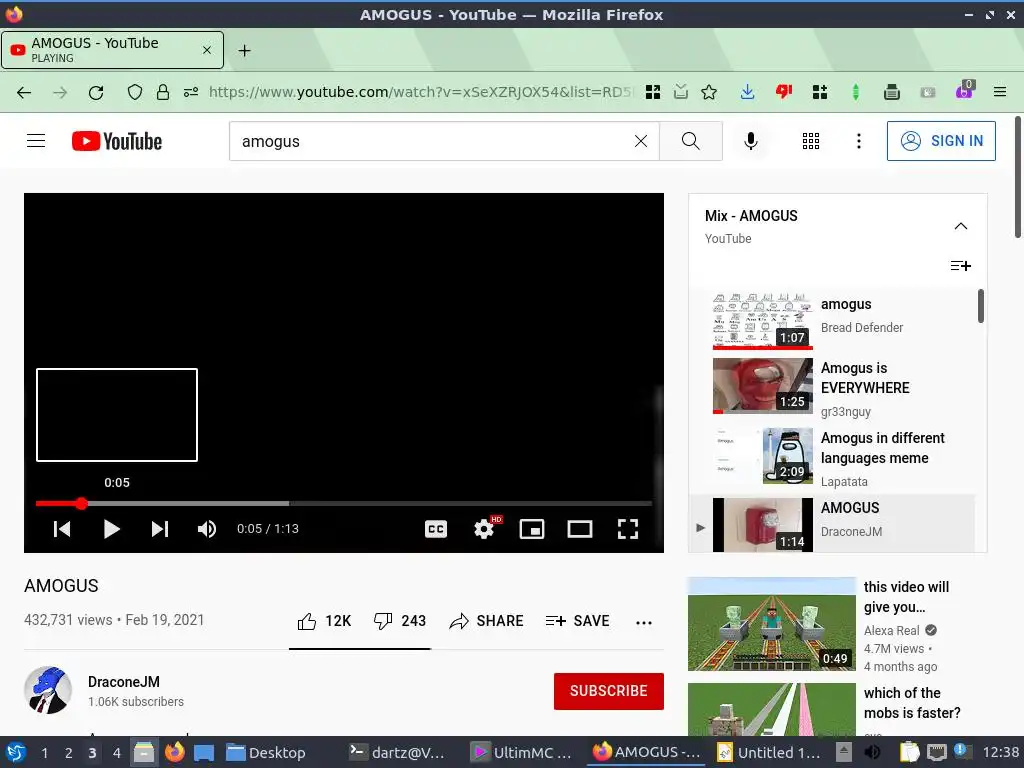
Task: Click the page vertical scrollbar
Action: point(1017,177)
